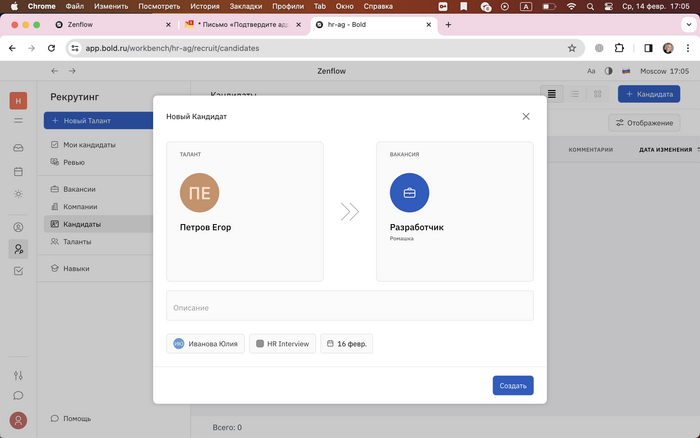Screen dimensions: 700x438
Task: Click the inbox icon in left rail
Action: 18,148
